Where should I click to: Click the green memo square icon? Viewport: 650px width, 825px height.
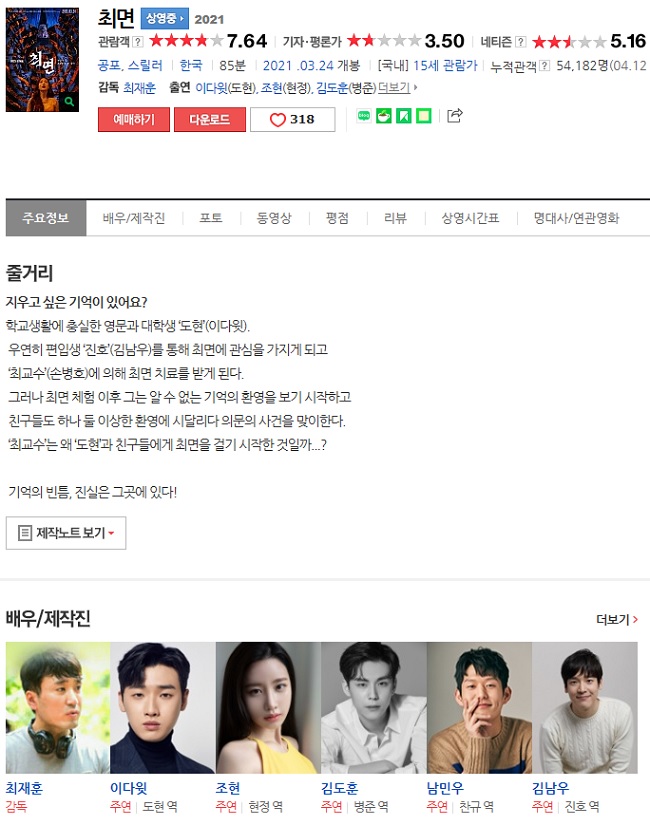click(x=424, y=116)
